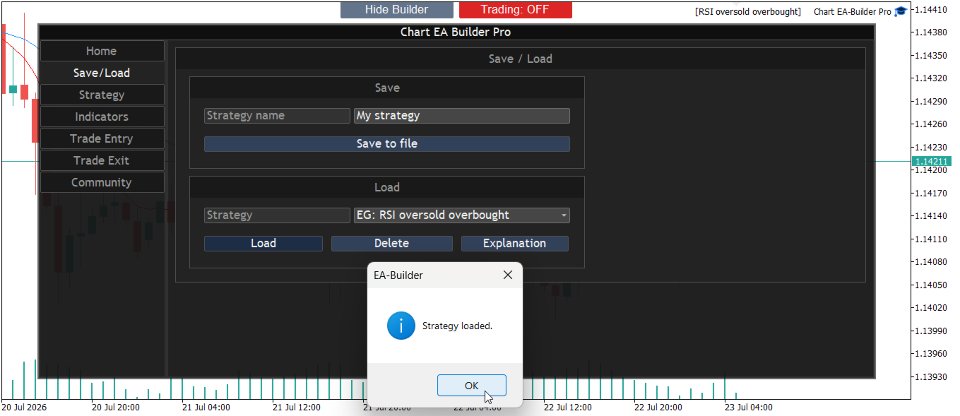This screenshot has height=416, width=960.
Task: Click the Strategy label in Load section
Action: (x=277, y=215)
